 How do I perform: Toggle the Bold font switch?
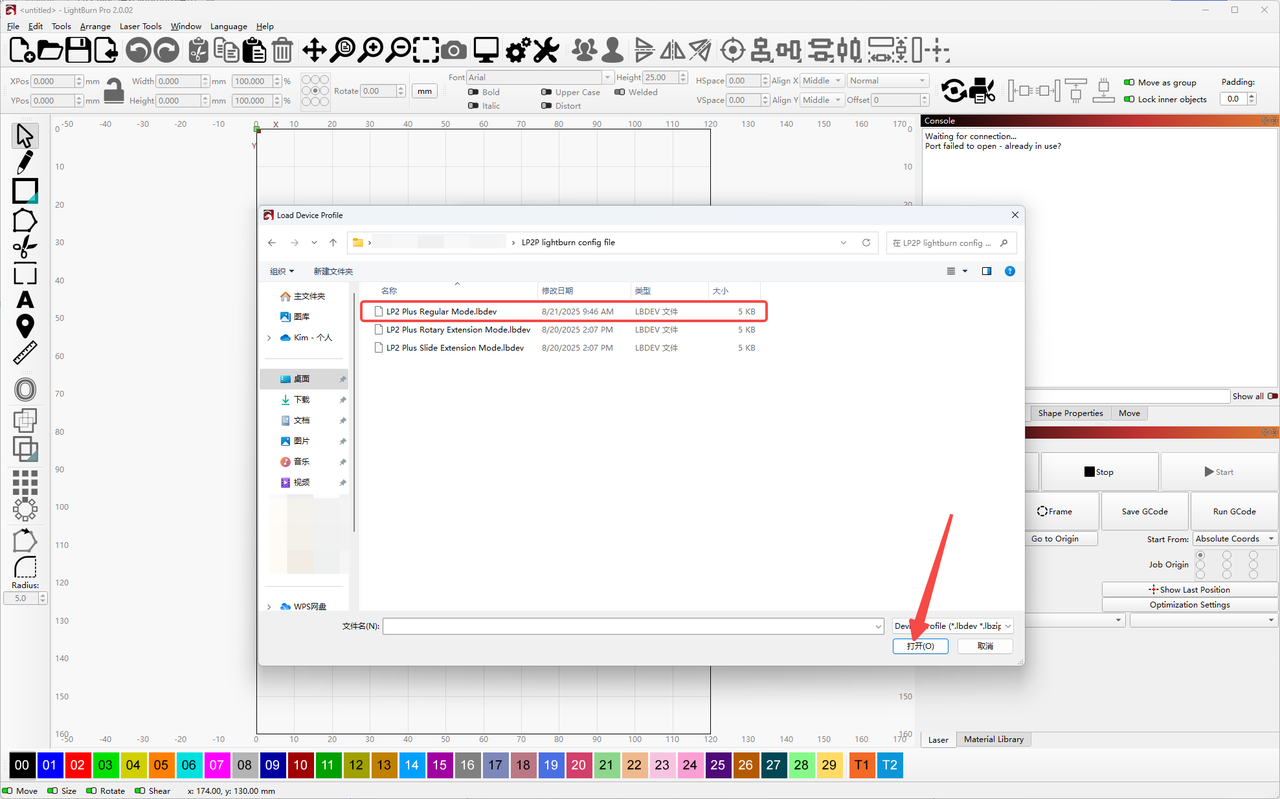click(473, 92)
